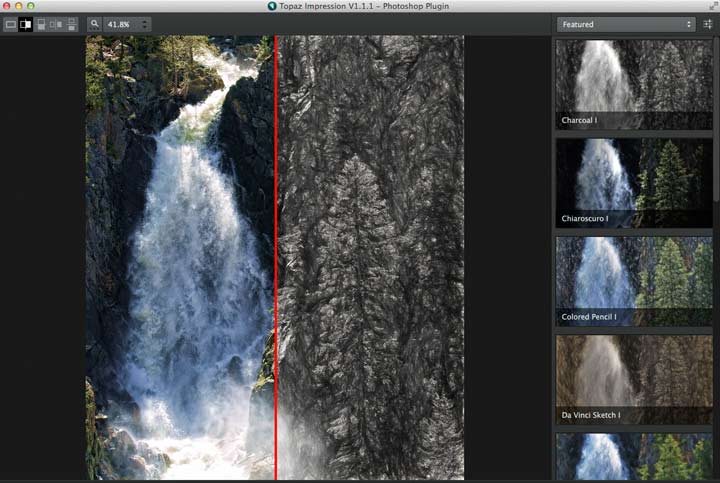Screen dimensions: 720x483
Task: Click the red split-view divider line
Action: (x=276, y=257)
